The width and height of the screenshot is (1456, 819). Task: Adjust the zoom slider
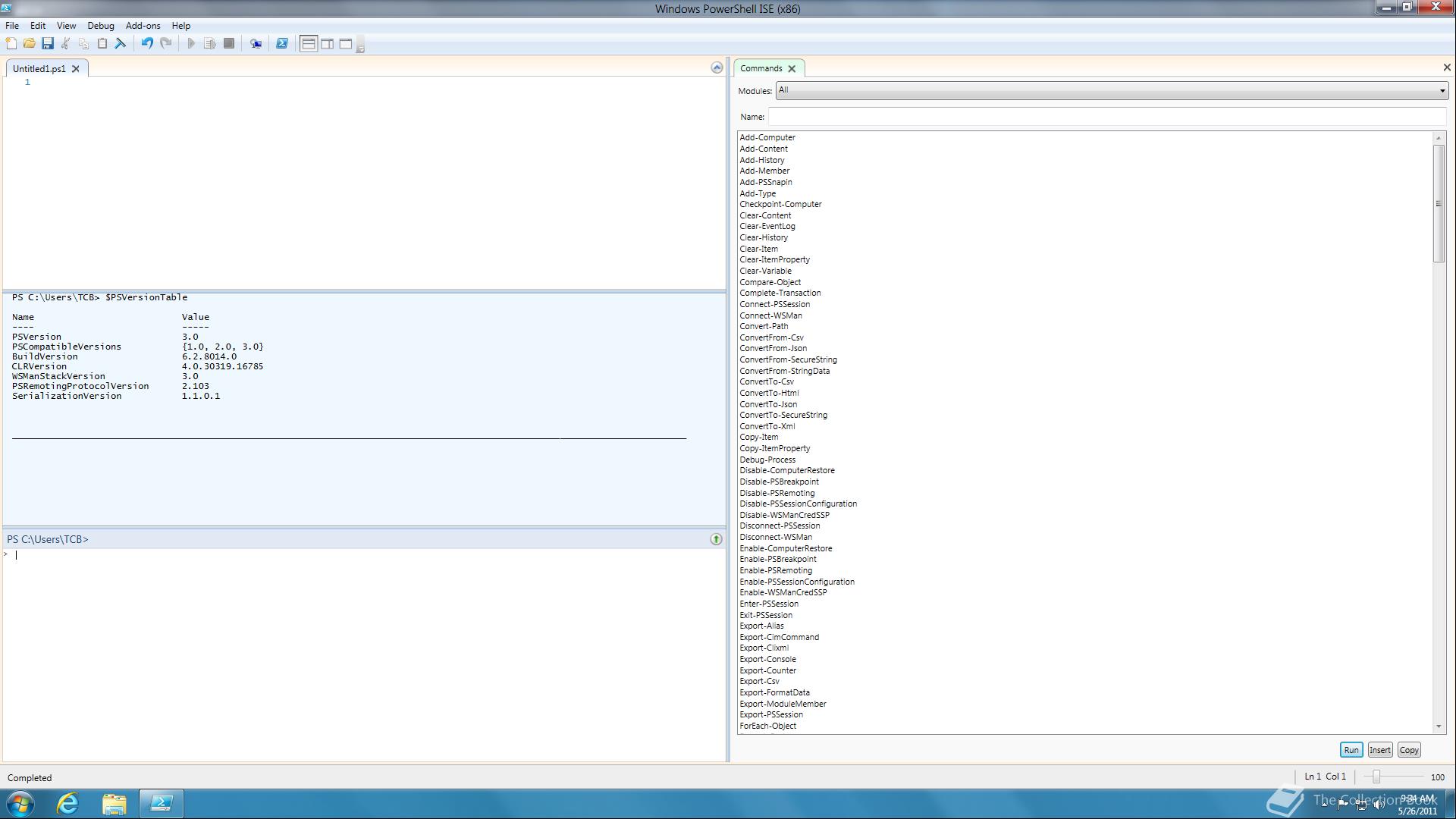[1376, 777]
